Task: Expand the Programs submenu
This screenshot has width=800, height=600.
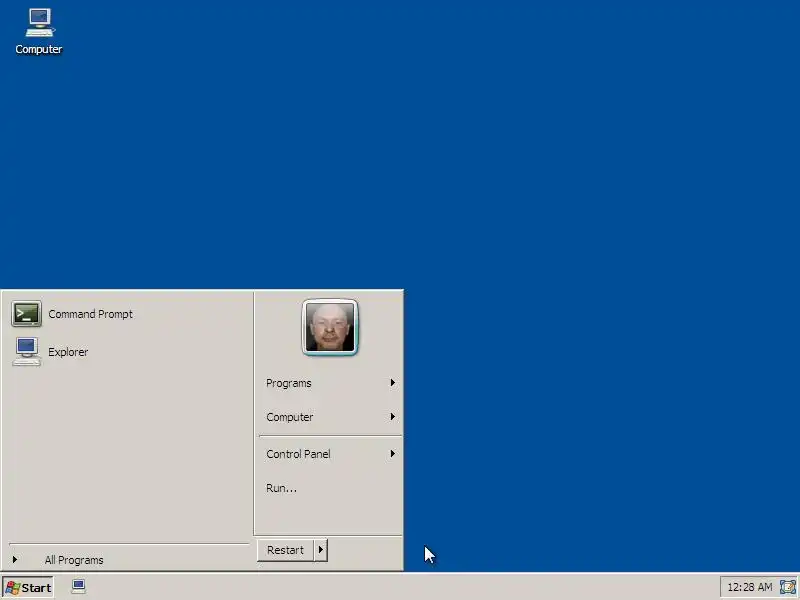Action: [330, 383]
